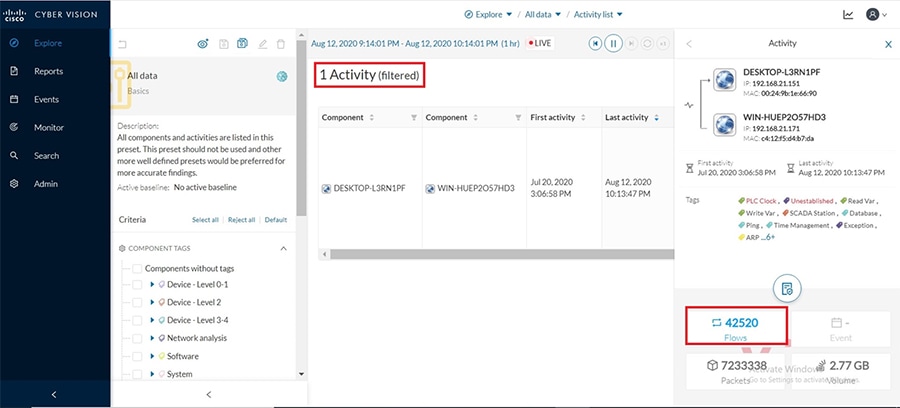Image resolution: width=900 pixels, height=408 pixels.
Task: Click the time range Aug 12, 2020 selector
Action: click(x=416, y=43)
